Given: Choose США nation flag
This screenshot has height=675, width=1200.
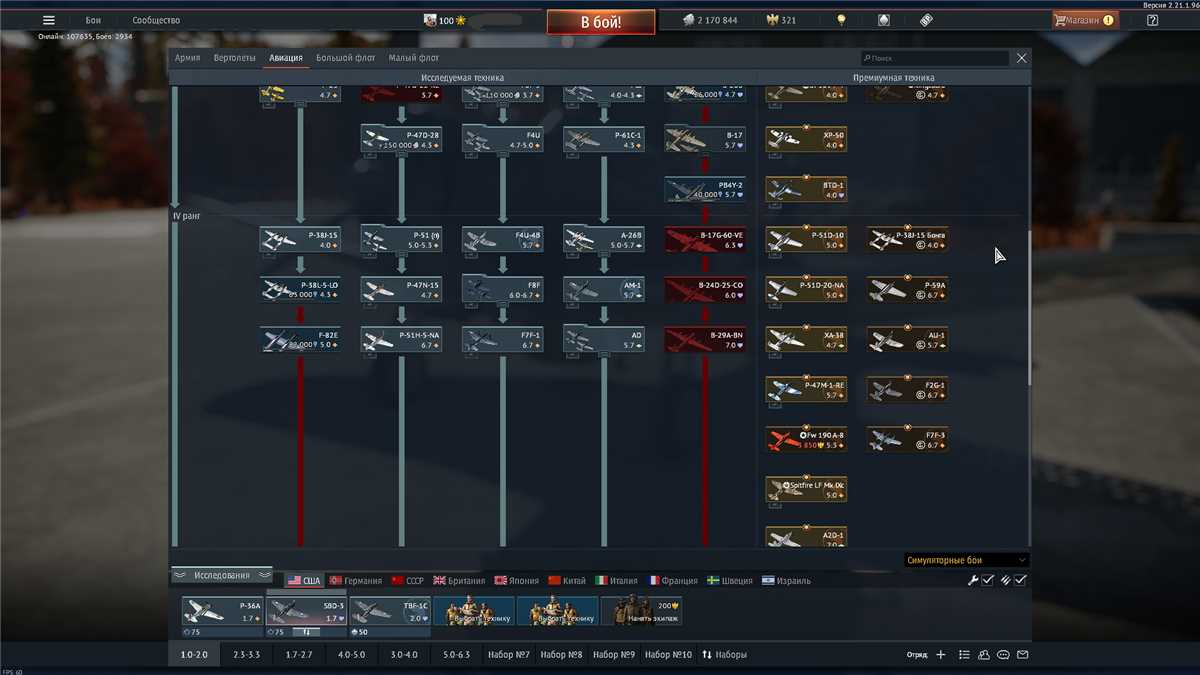Looking at the screenshot, I should coord(304,580).
